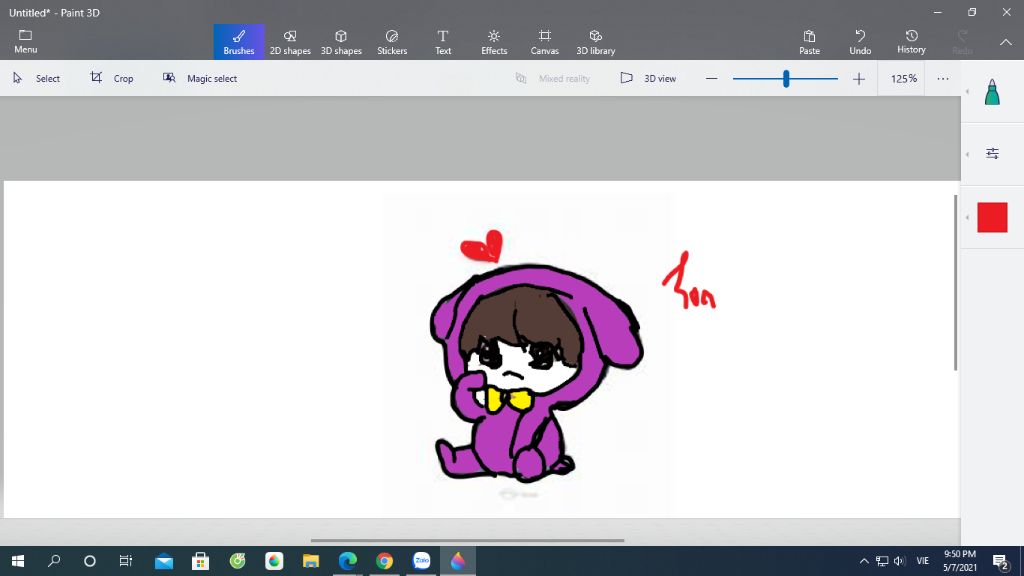Open the History panel
The height and width of the screenshot is (576, 1024).
point(911,42)
